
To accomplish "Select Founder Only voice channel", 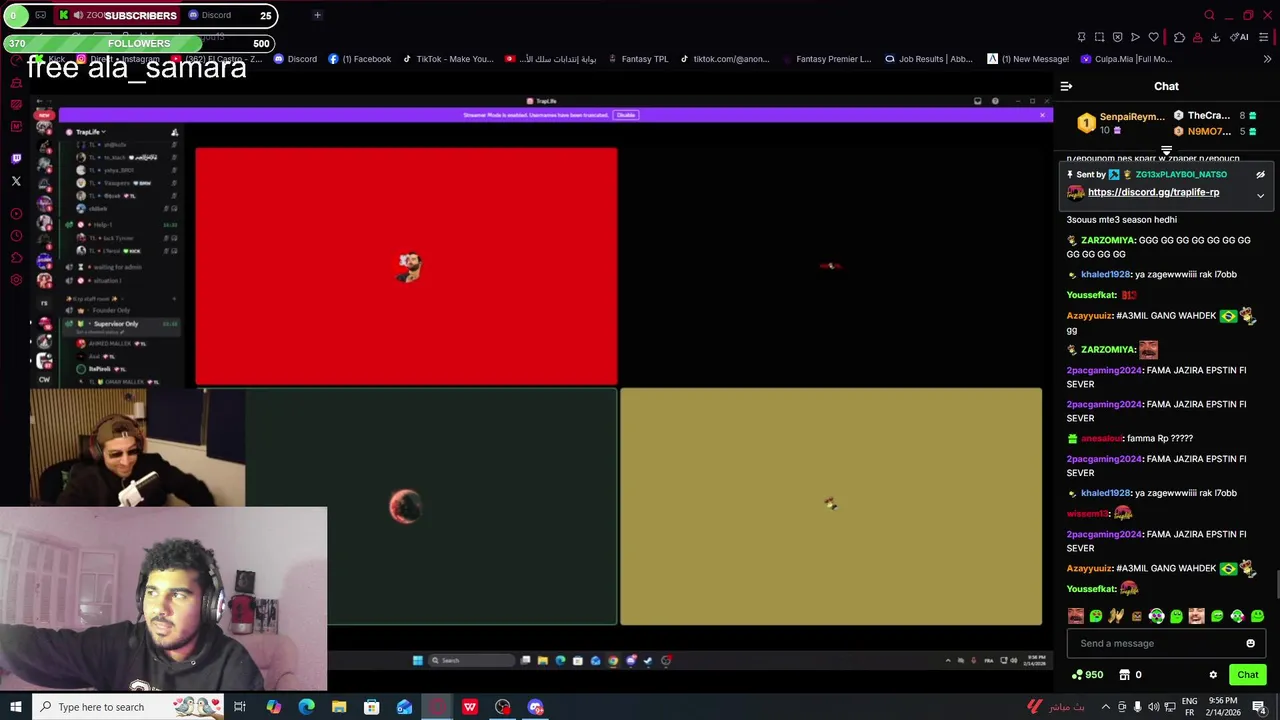I will point(110,310).
